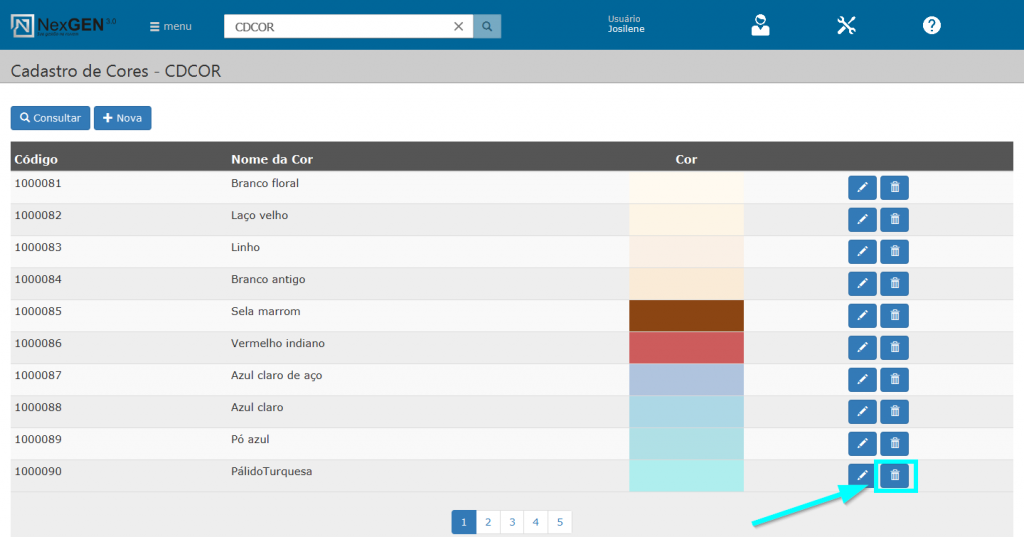This screenshot has height=537, width=1024.
Task: Open the hamburger menu
Action: point(170,27)
